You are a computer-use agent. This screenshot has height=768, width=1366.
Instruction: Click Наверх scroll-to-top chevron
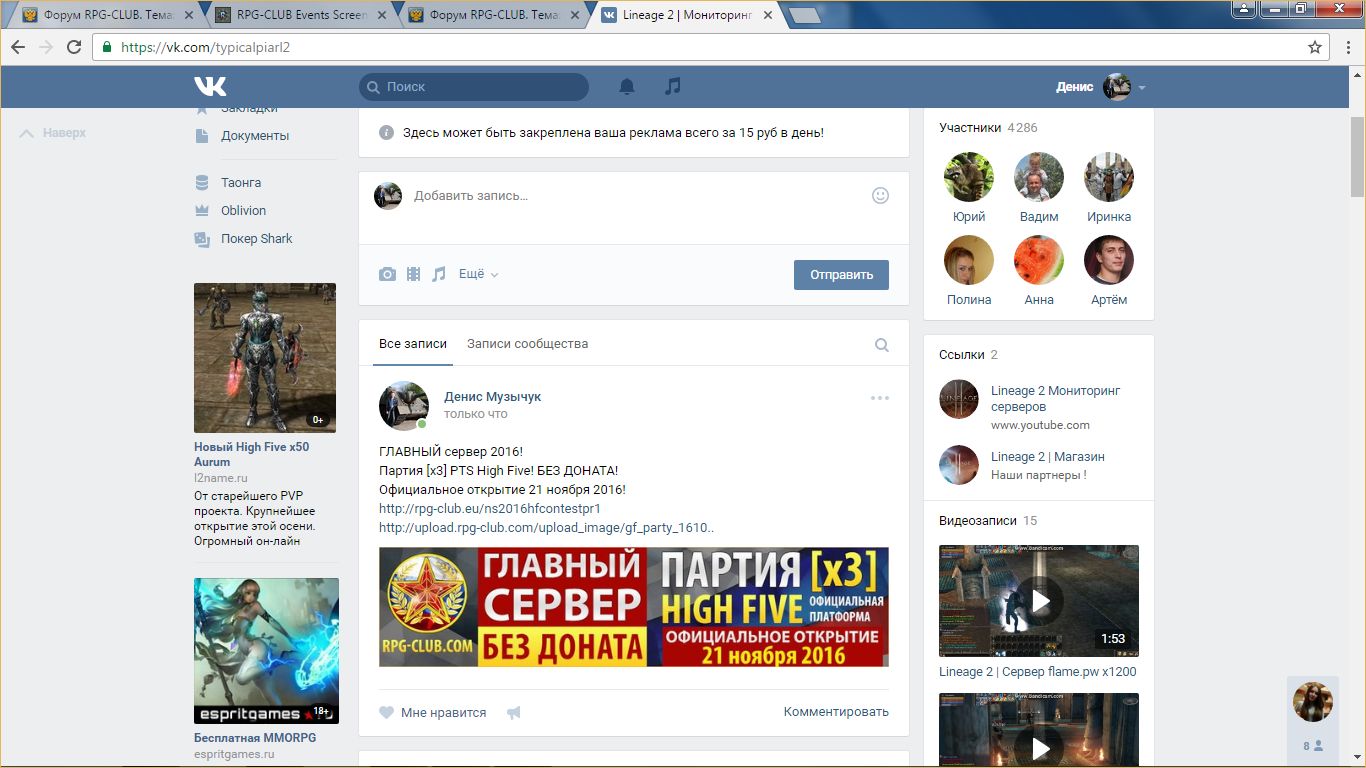(27, 133)
